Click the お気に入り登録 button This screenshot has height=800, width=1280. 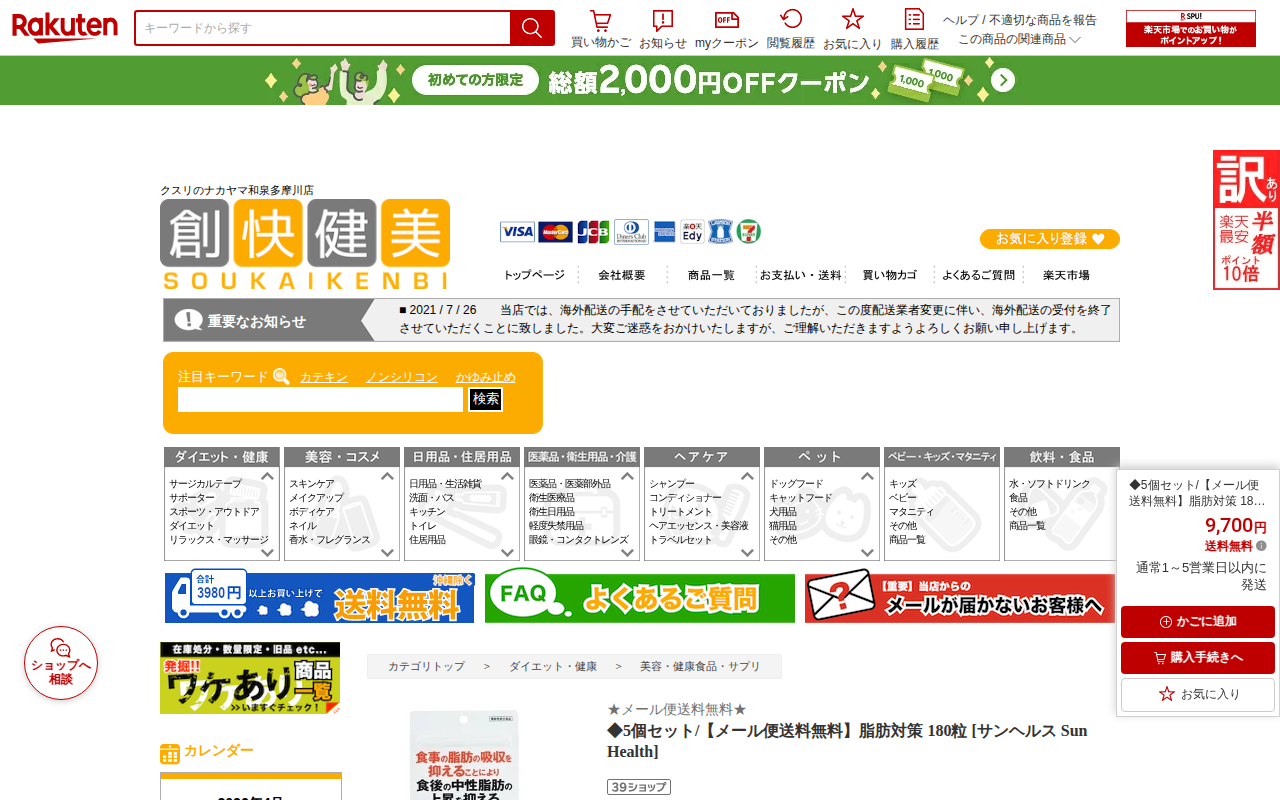point(1050,239)
